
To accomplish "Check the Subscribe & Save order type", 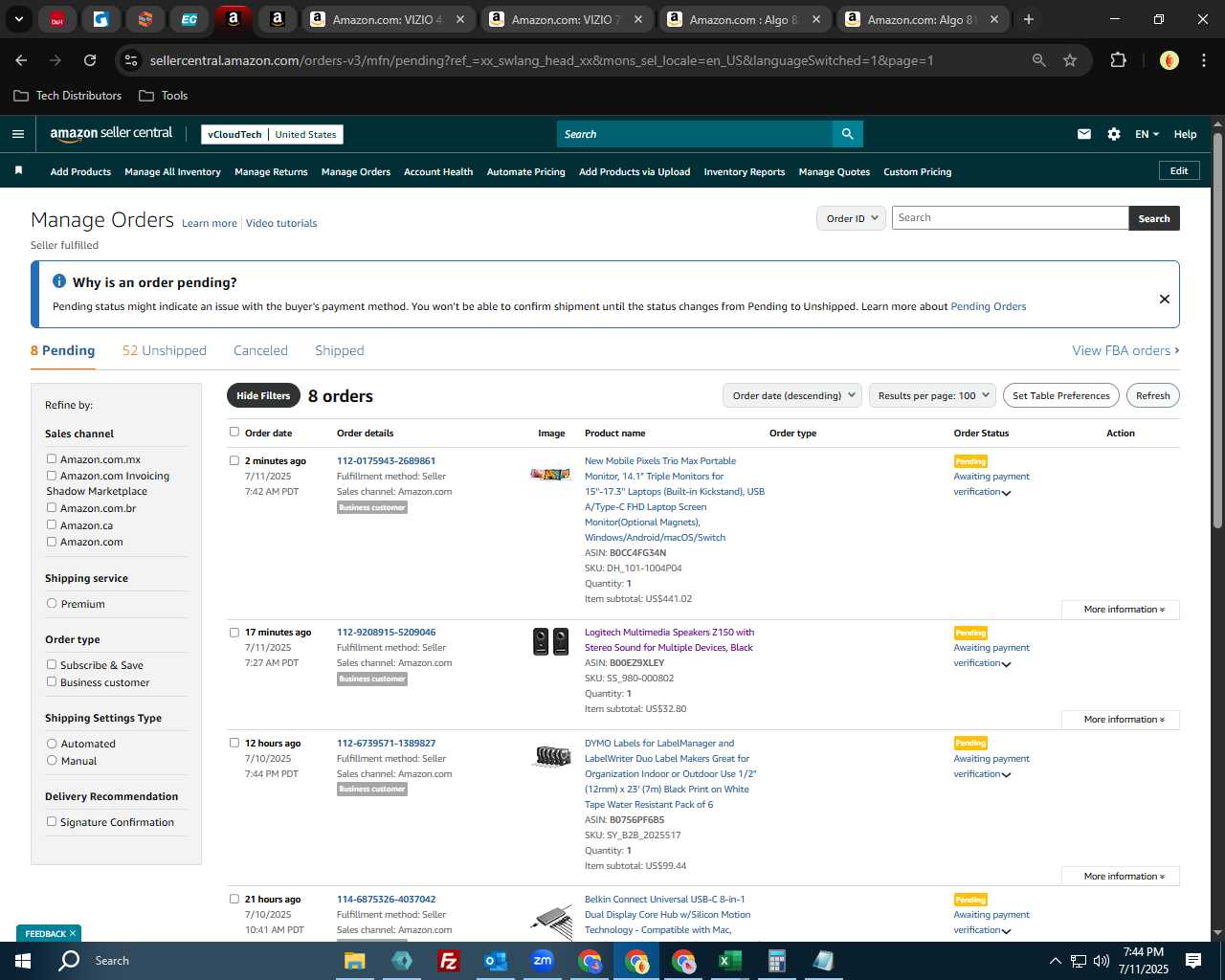I will pyautogui.click(x=52, y=665).
